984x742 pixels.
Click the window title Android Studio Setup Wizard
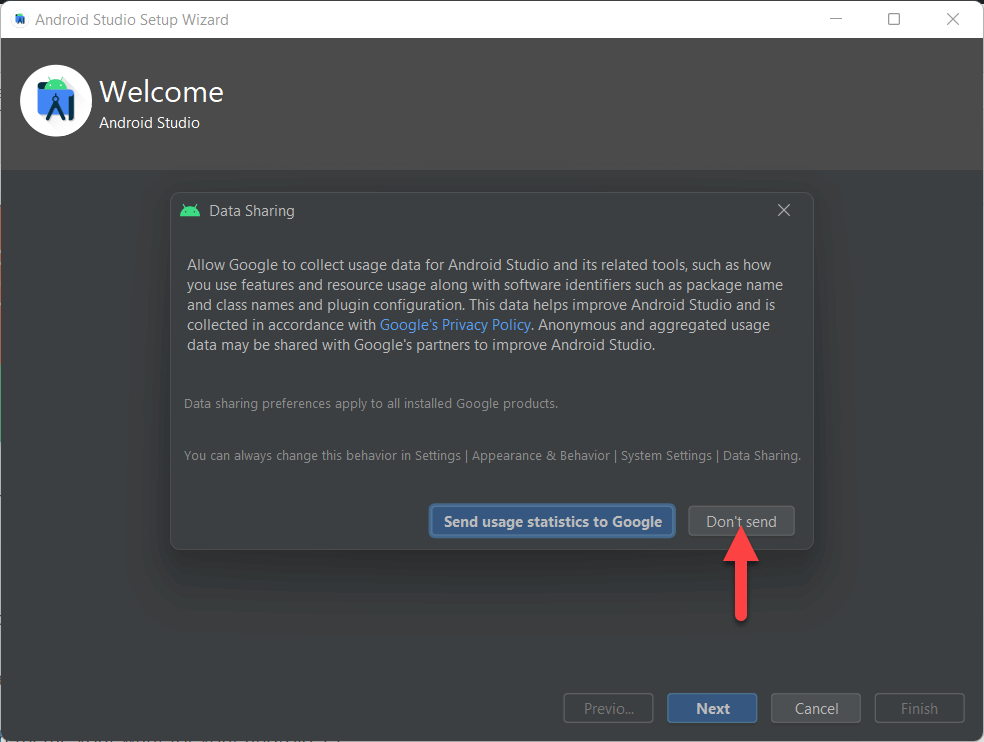pyautogui.click(x=131, y=19)
